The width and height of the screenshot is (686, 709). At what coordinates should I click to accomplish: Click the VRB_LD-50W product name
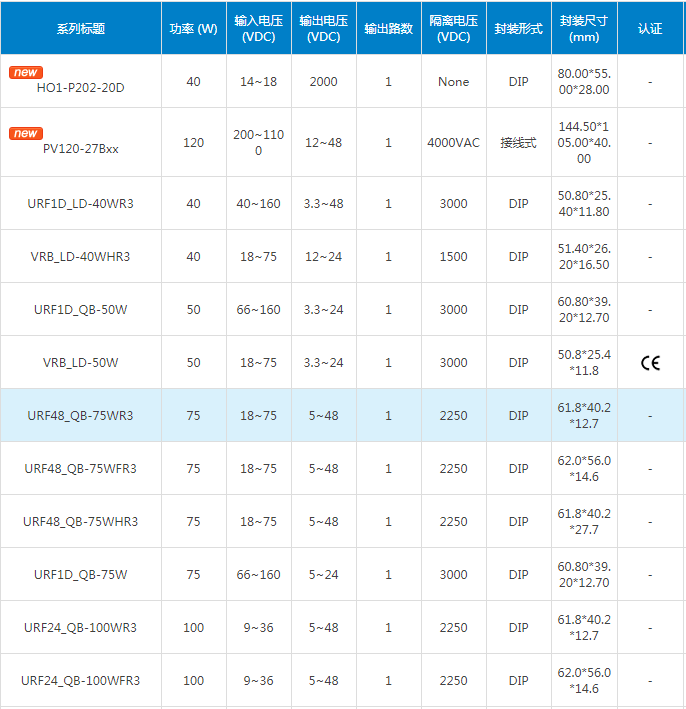tap(80, 363)
